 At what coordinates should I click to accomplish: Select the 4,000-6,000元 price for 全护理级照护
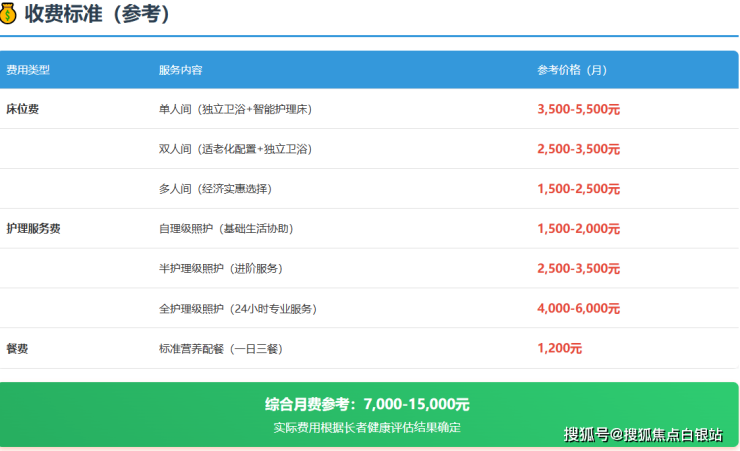coord(578,309)
